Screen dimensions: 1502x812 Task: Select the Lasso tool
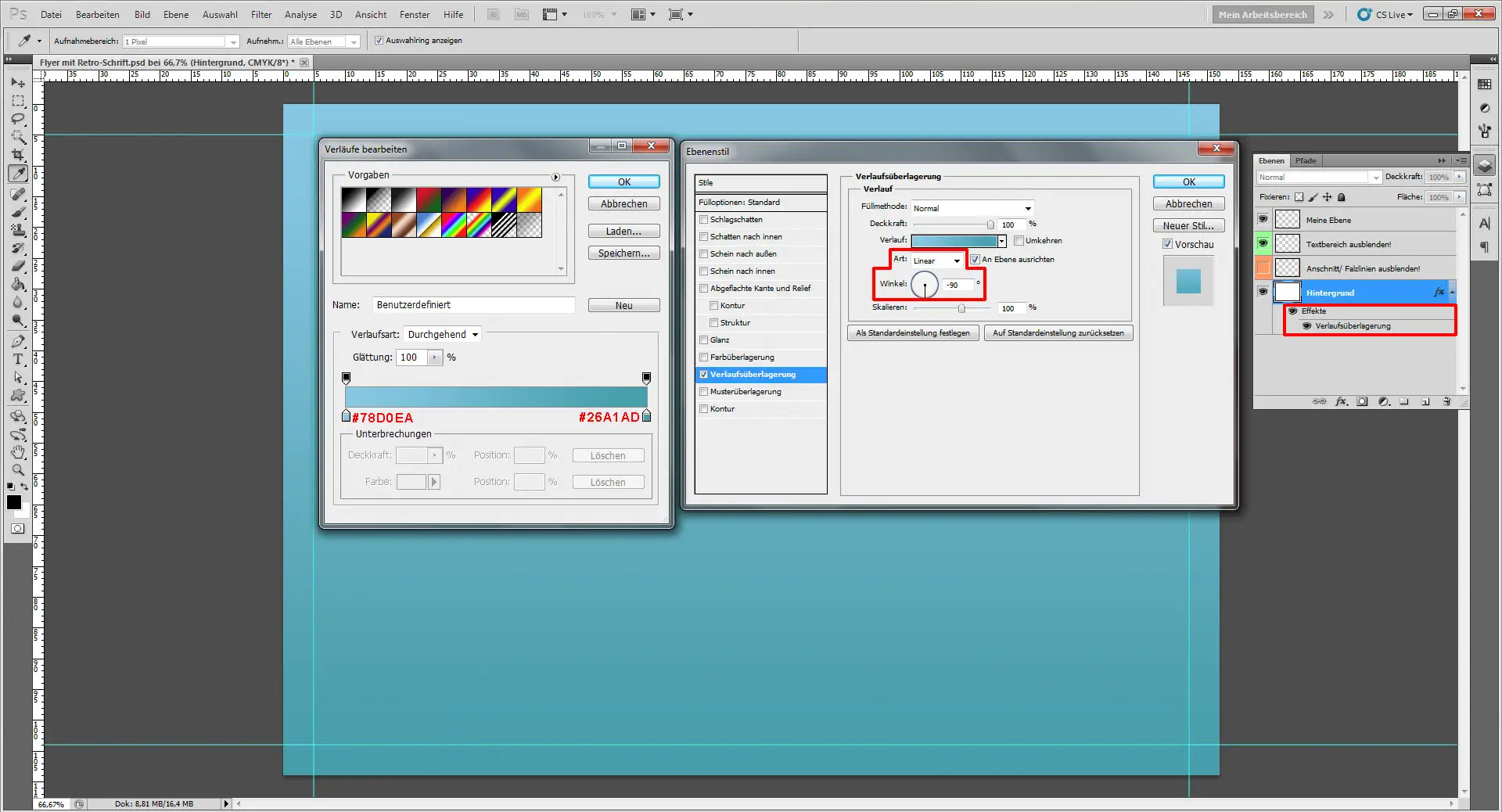[x=18, y=119]
